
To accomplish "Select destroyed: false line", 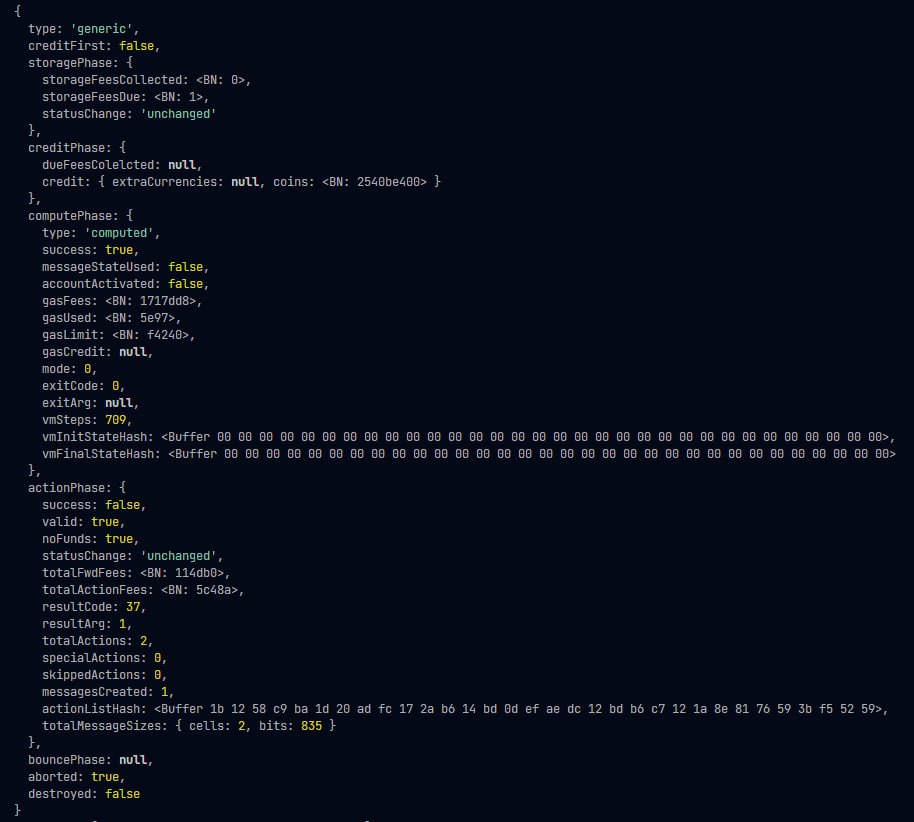I will point(84,793).
